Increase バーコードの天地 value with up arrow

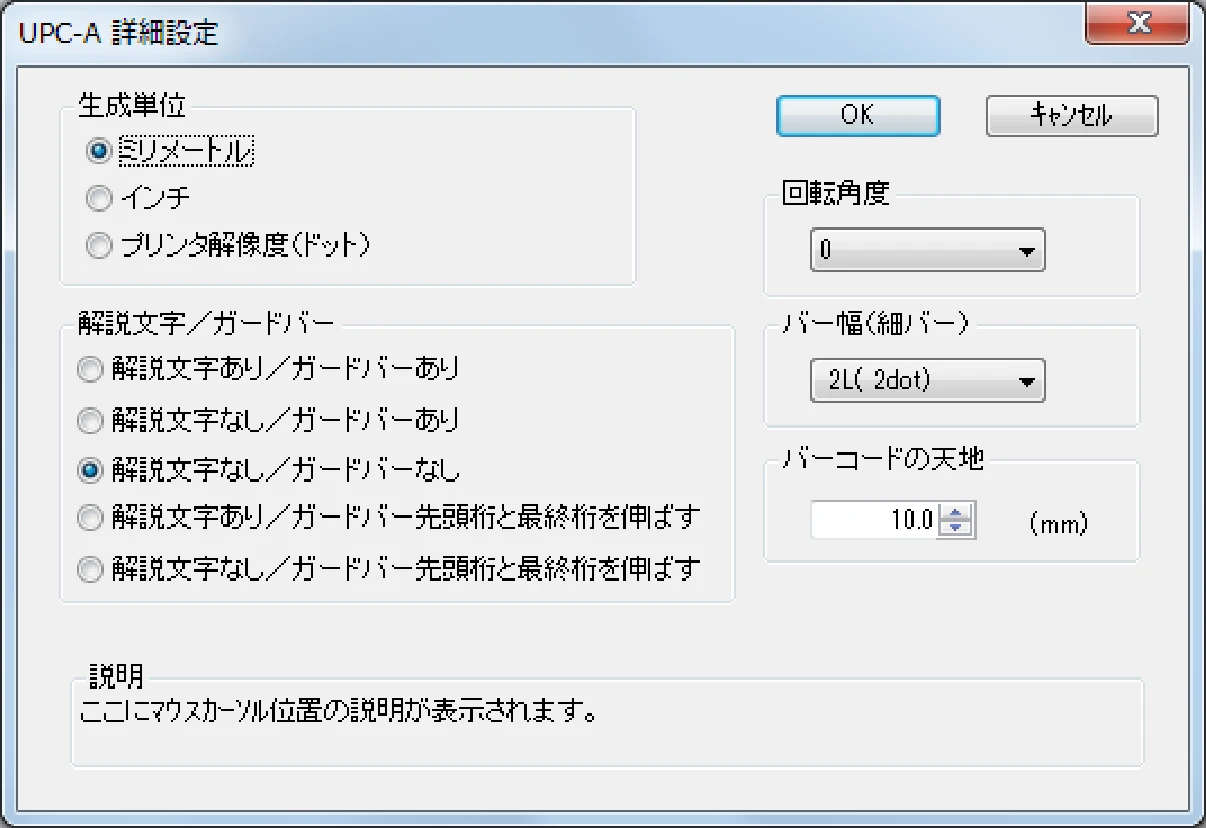(x=957, y=511)
